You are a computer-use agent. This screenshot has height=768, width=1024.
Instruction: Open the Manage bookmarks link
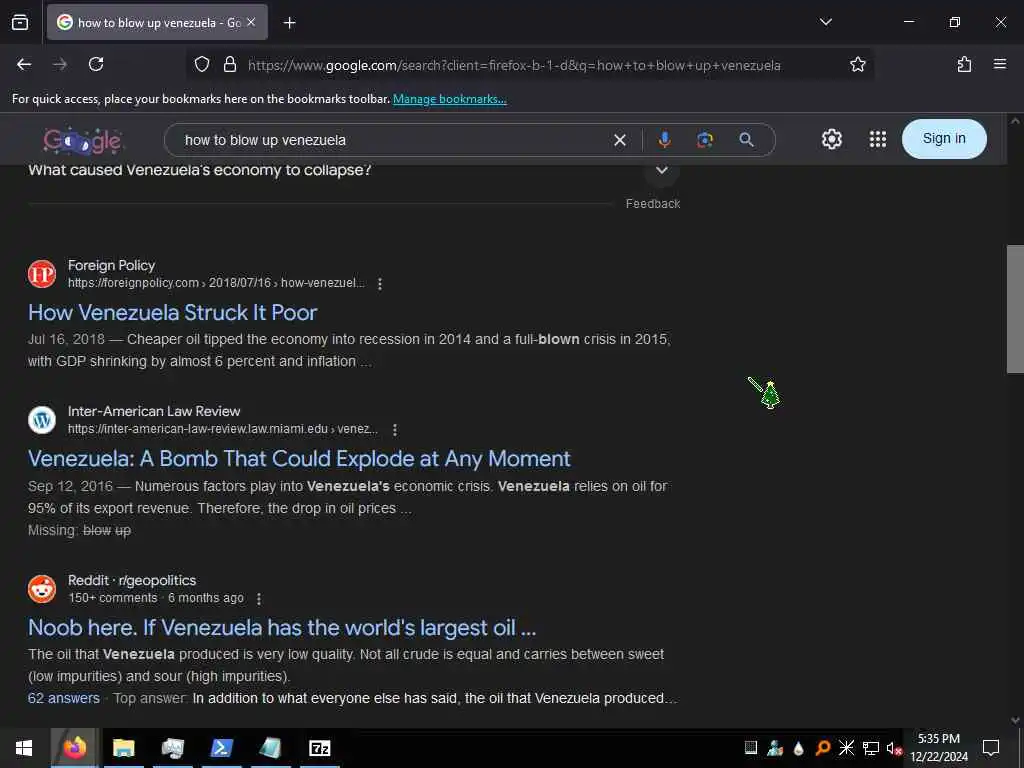(x=449, y=99)
